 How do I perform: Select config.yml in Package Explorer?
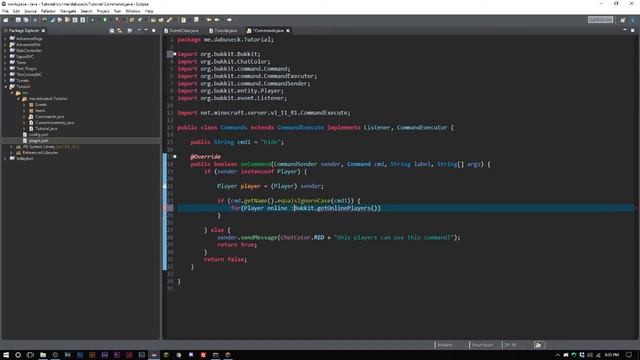pos(38,134)
